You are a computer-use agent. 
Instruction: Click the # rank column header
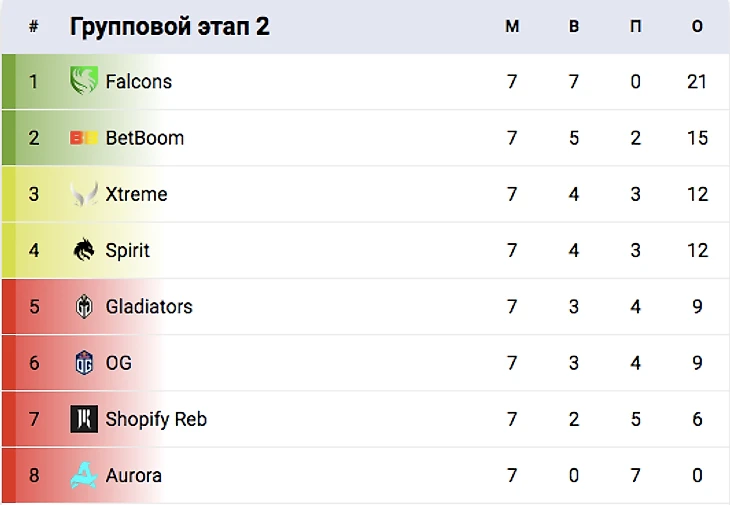tap(34, 27)
